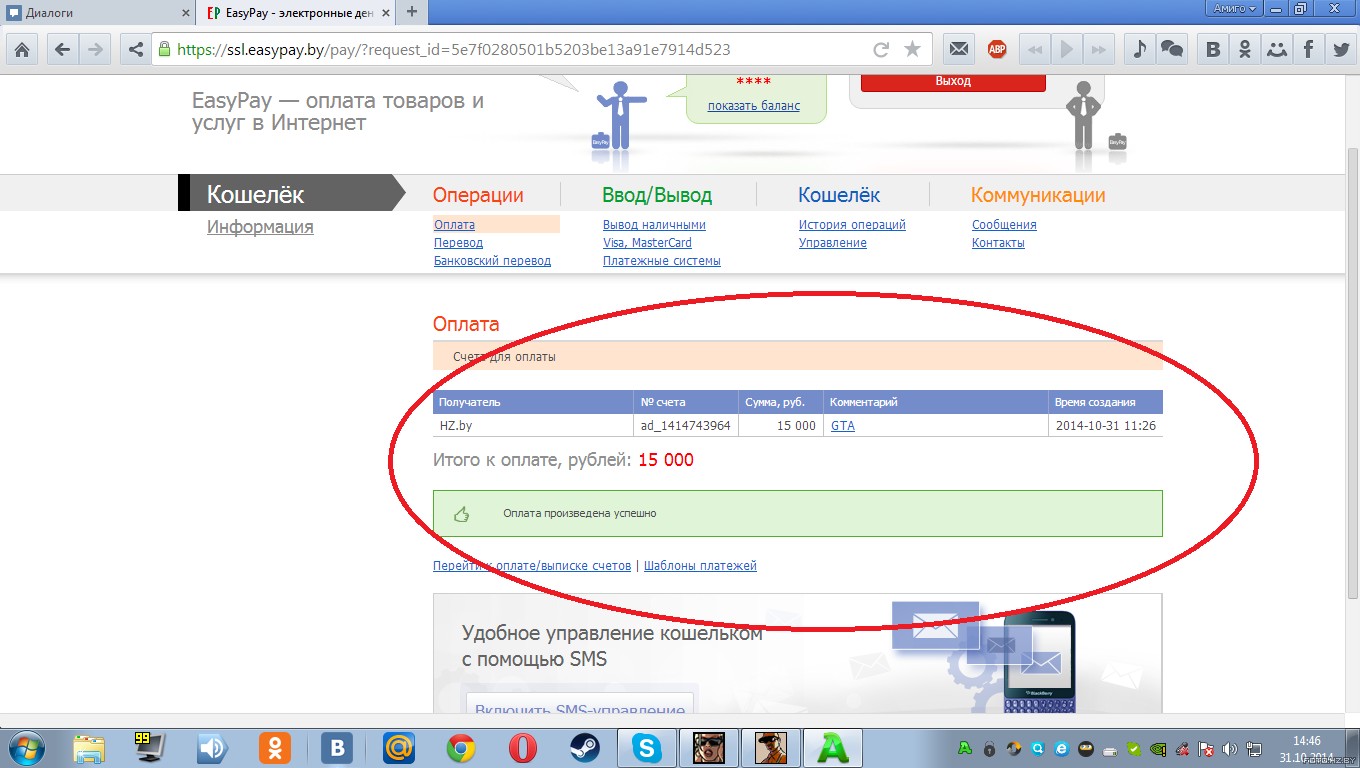Launch Steam from the taskbar
The image size is (1360, 768).
pos(584,748)
